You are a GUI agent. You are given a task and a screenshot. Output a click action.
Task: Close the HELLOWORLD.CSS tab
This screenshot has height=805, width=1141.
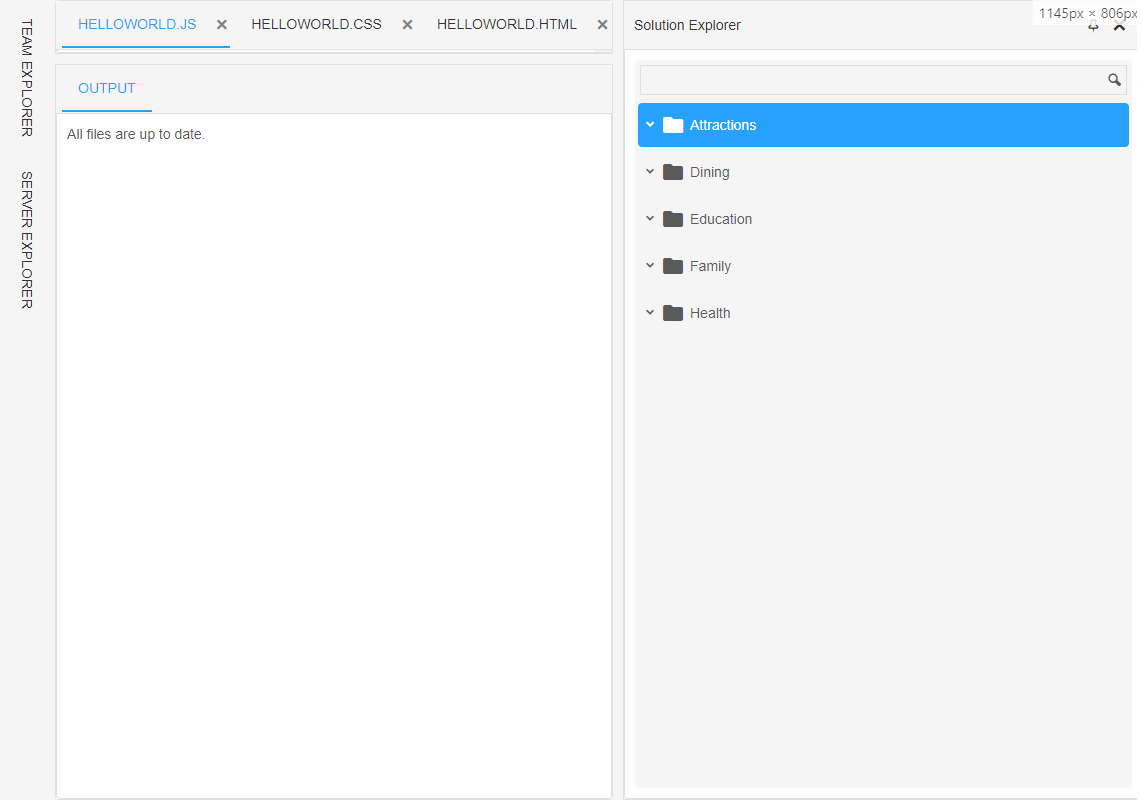(408, 25)
